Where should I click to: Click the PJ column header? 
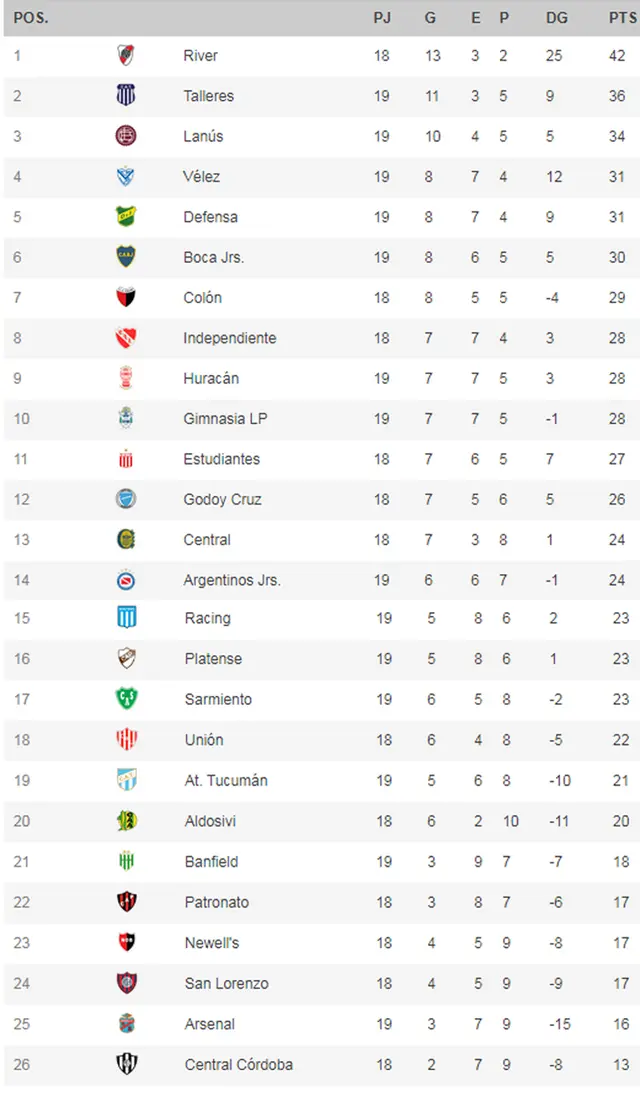[382, 18]
